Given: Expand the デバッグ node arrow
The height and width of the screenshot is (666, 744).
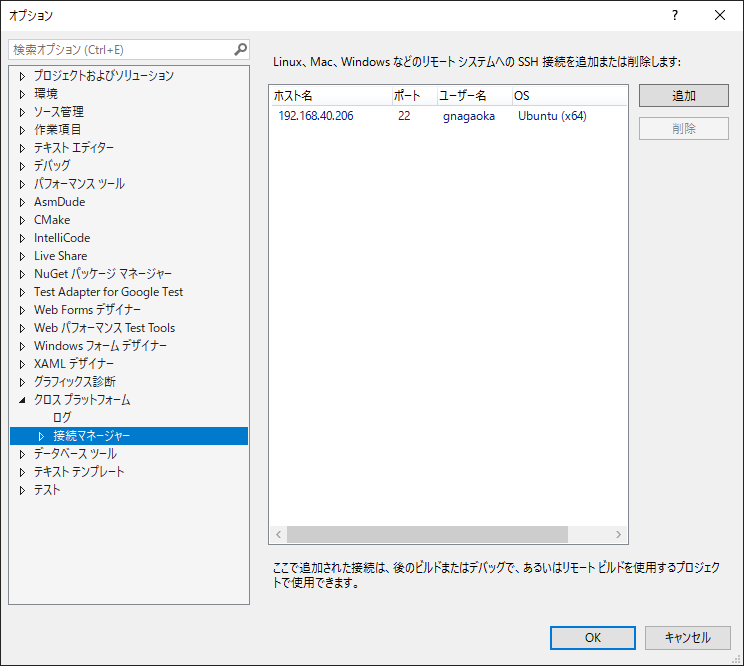Looking at the screenshot, I should coord(22,166).
